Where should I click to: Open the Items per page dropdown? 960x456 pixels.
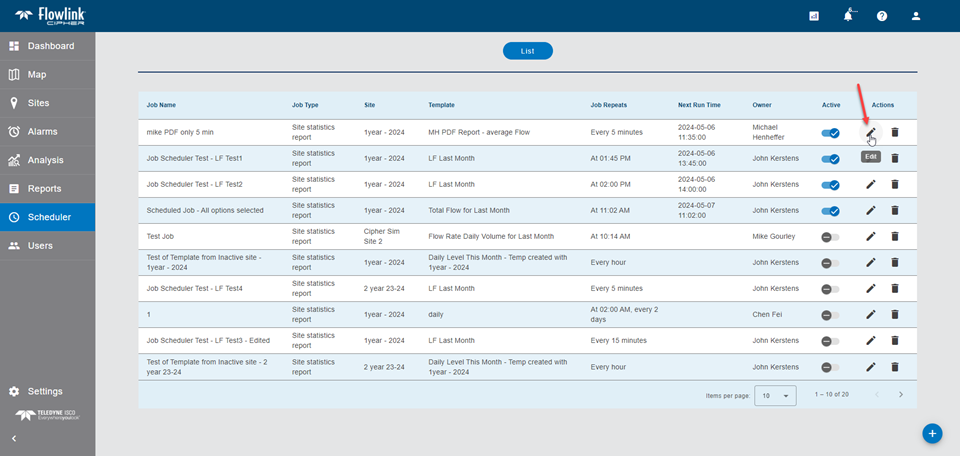[x=775, y=395]
